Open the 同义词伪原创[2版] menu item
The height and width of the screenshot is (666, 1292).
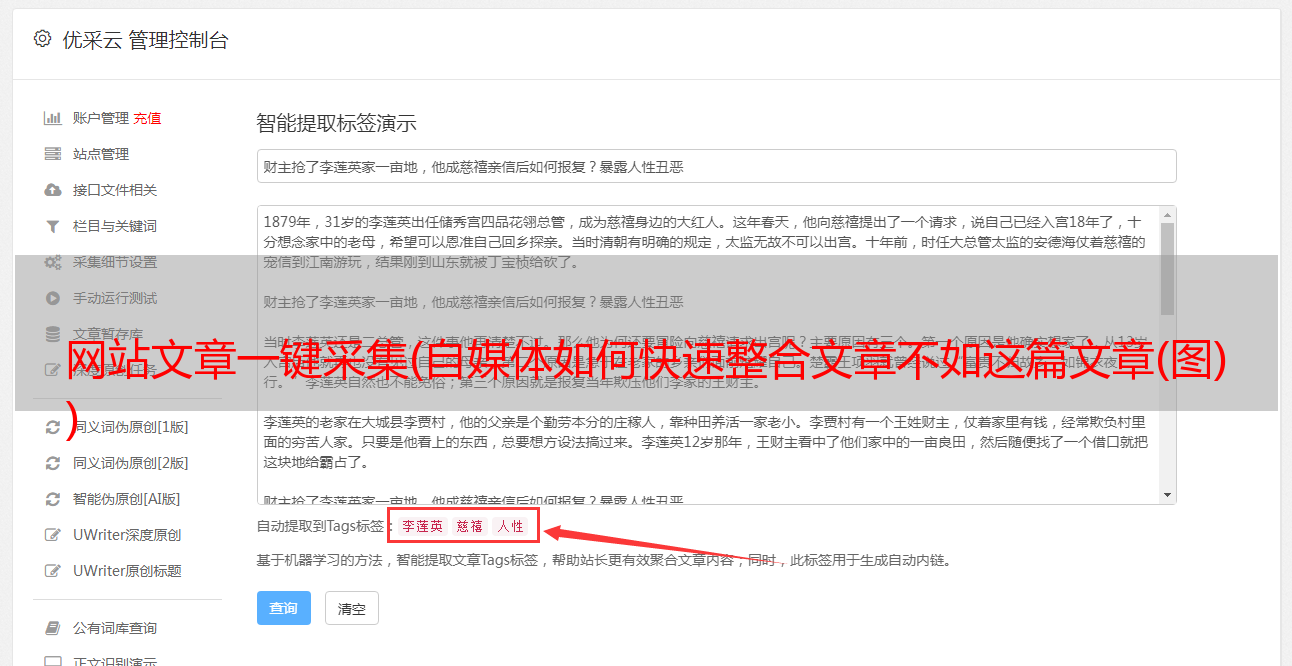click(x=130, y=463)
